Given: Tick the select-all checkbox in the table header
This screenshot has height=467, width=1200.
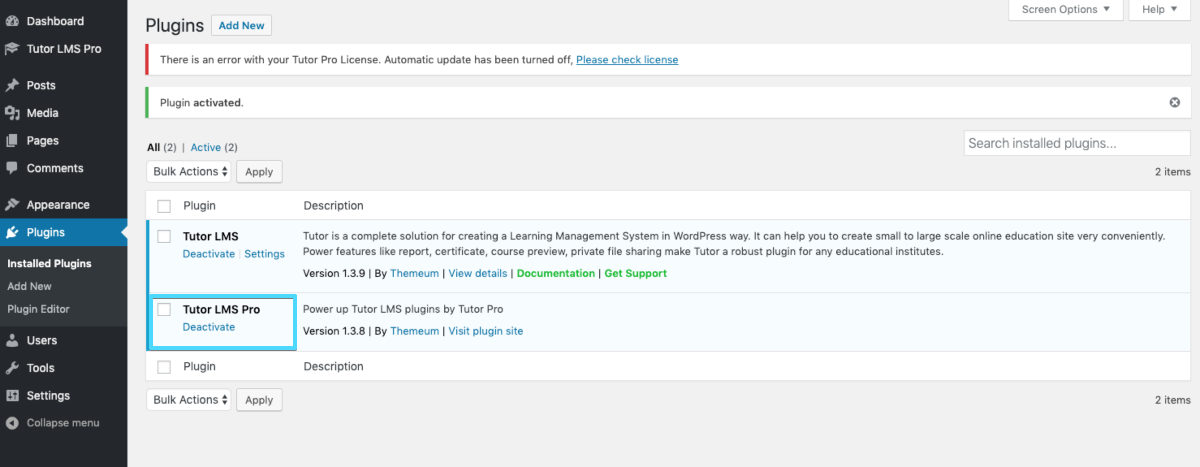Looking at the screenshot, I should click(x=164, y=206).
